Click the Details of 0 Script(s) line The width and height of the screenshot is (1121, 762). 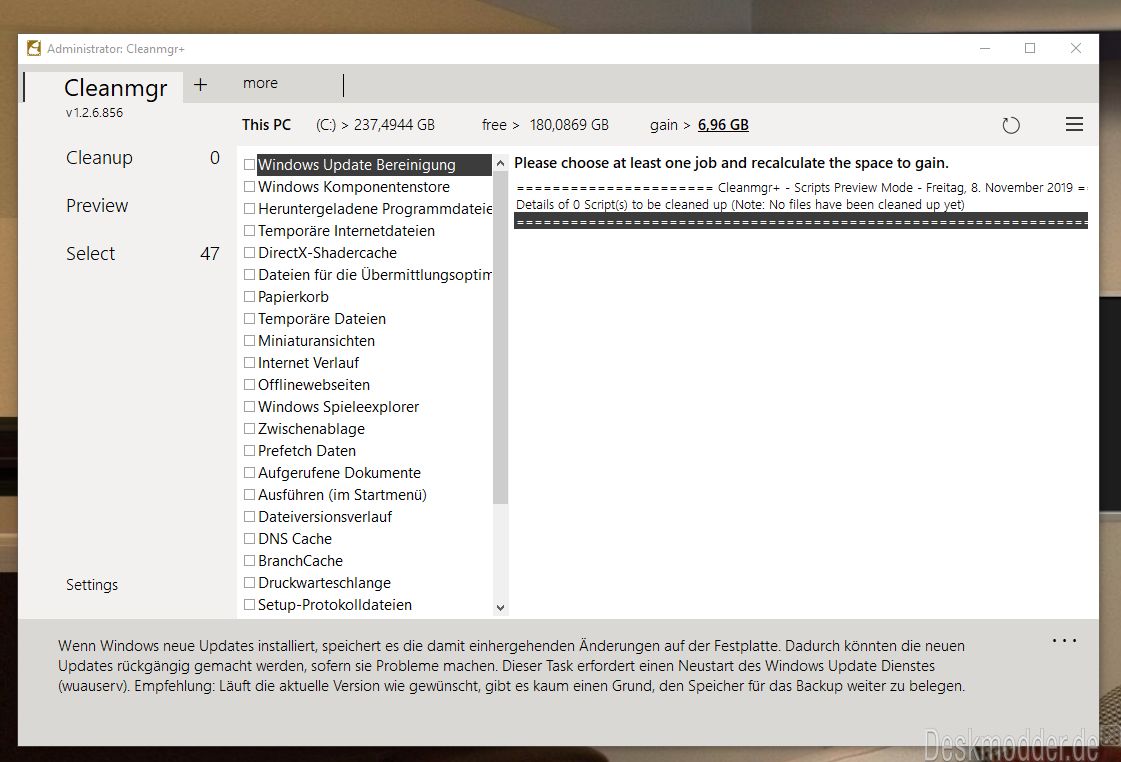tap(740, 204)
